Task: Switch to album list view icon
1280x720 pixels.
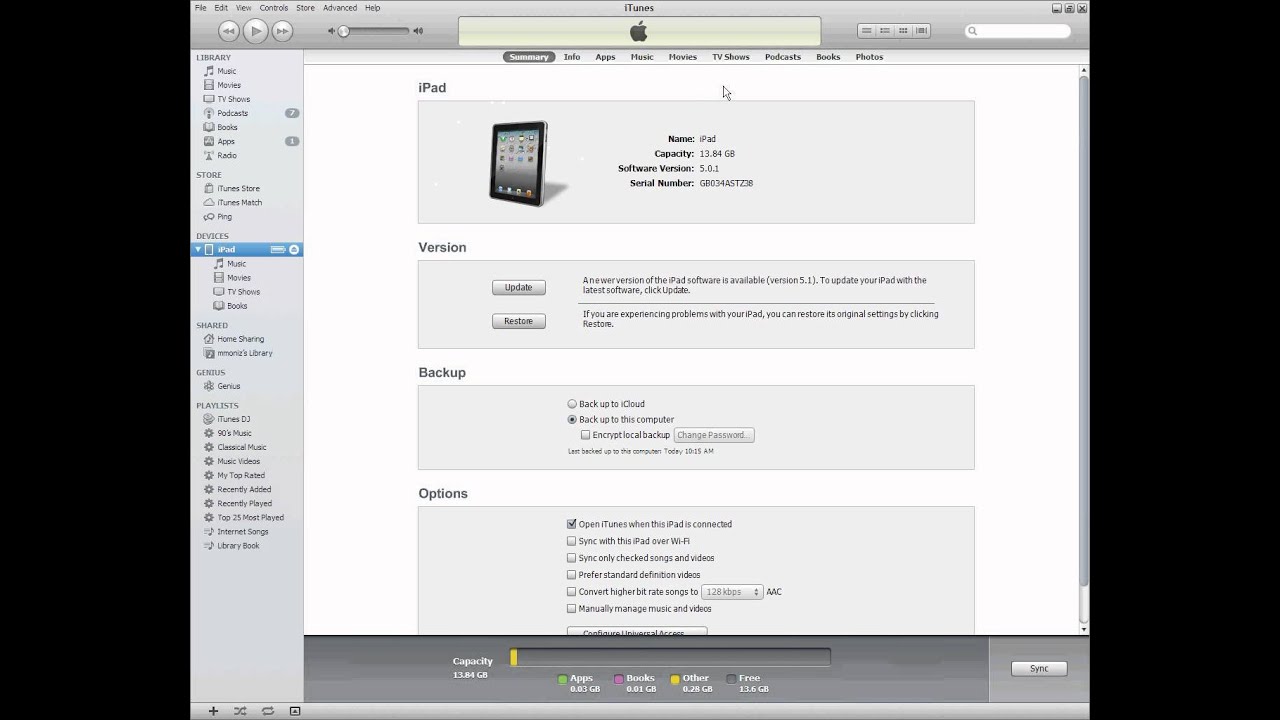Action: coord(885,31)
